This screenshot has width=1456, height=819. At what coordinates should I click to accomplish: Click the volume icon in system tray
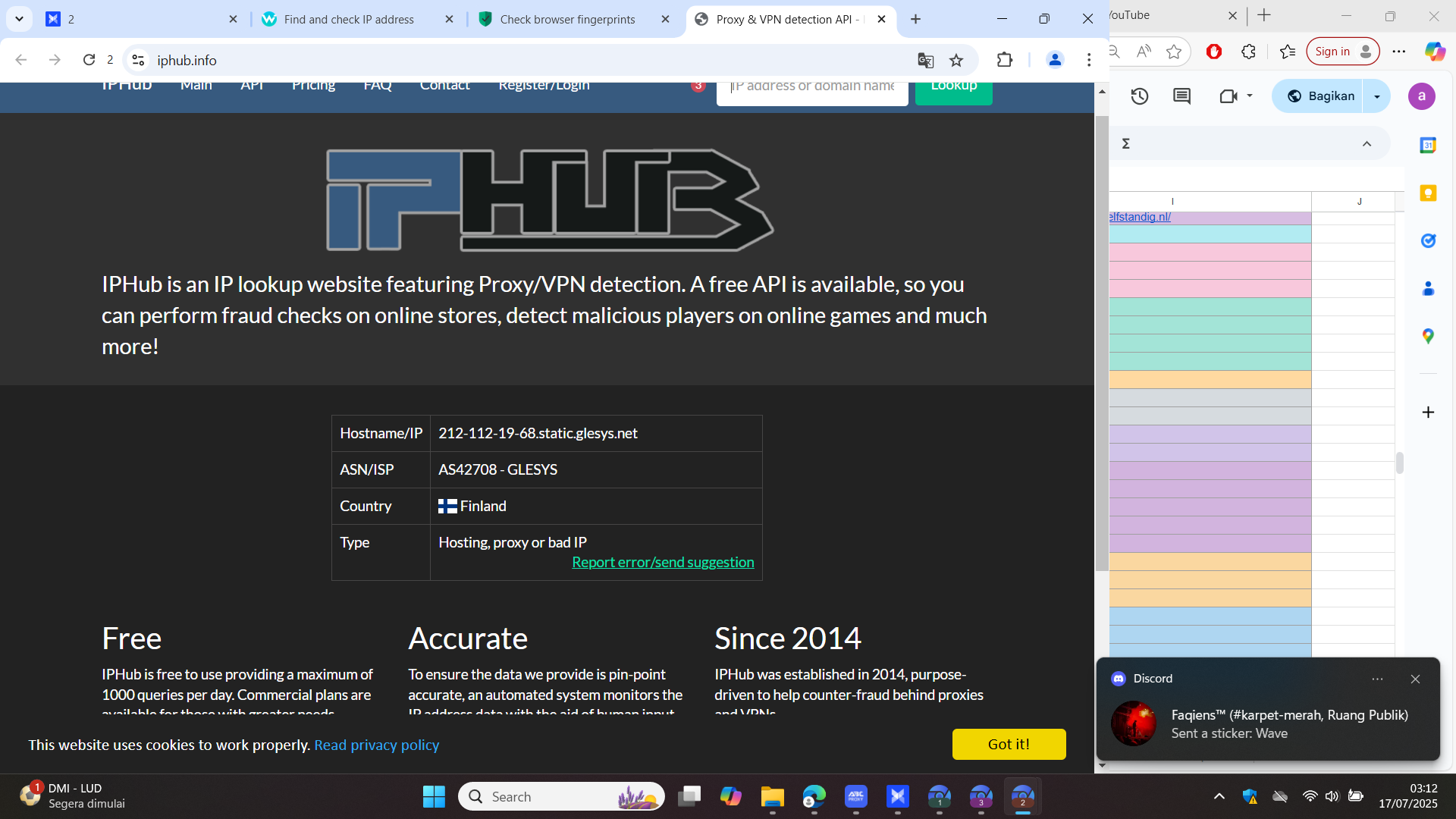click(x=1332, y=796)
